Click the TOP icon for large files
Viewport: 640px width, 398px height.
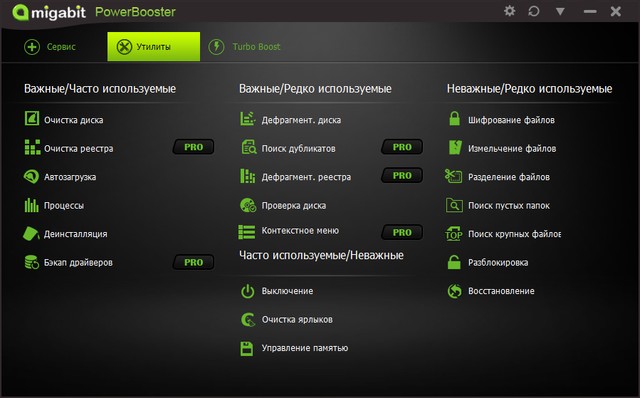tap(454, 233)
